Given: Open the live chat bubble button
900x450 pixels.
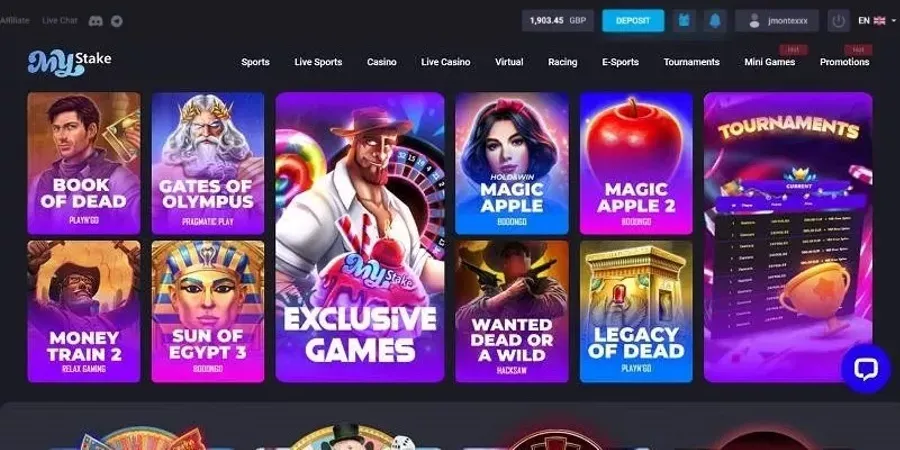Looking at the screenshot, I should pyautogui.click(x=866, y=369).
